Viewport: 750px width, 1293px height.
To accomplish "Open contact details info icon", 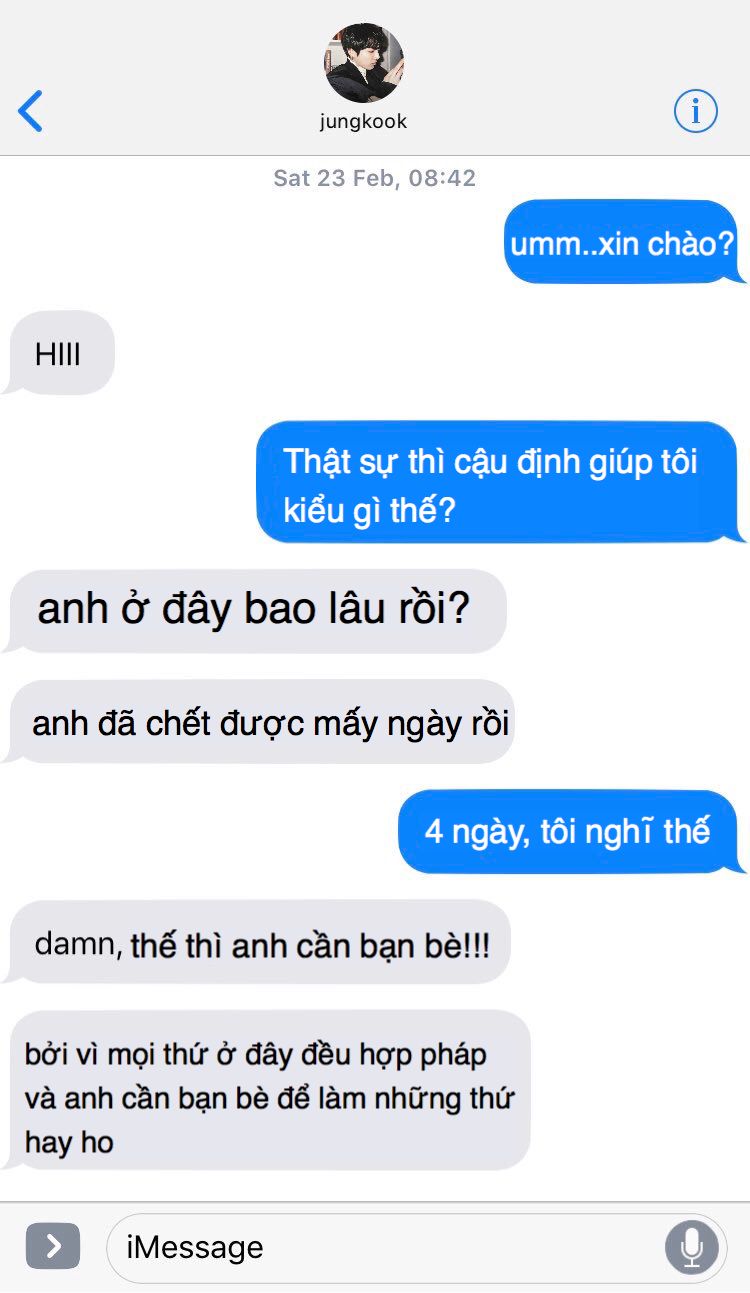I will click(x=695, y=110).
